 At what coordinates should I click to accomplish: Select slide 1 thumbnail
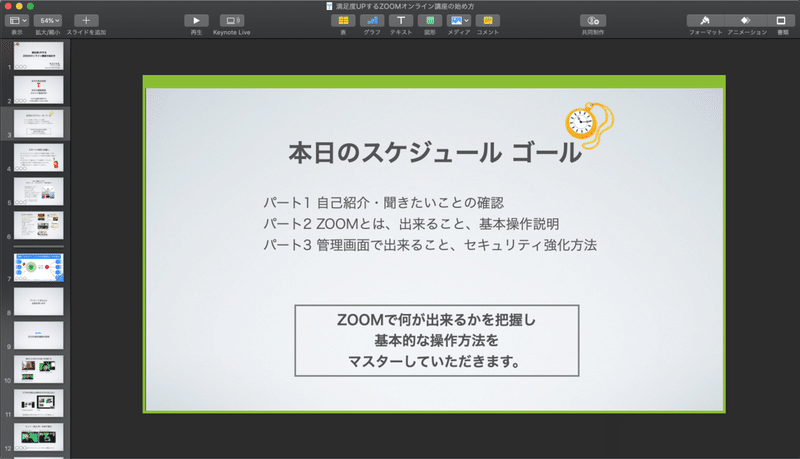point(39,56)
